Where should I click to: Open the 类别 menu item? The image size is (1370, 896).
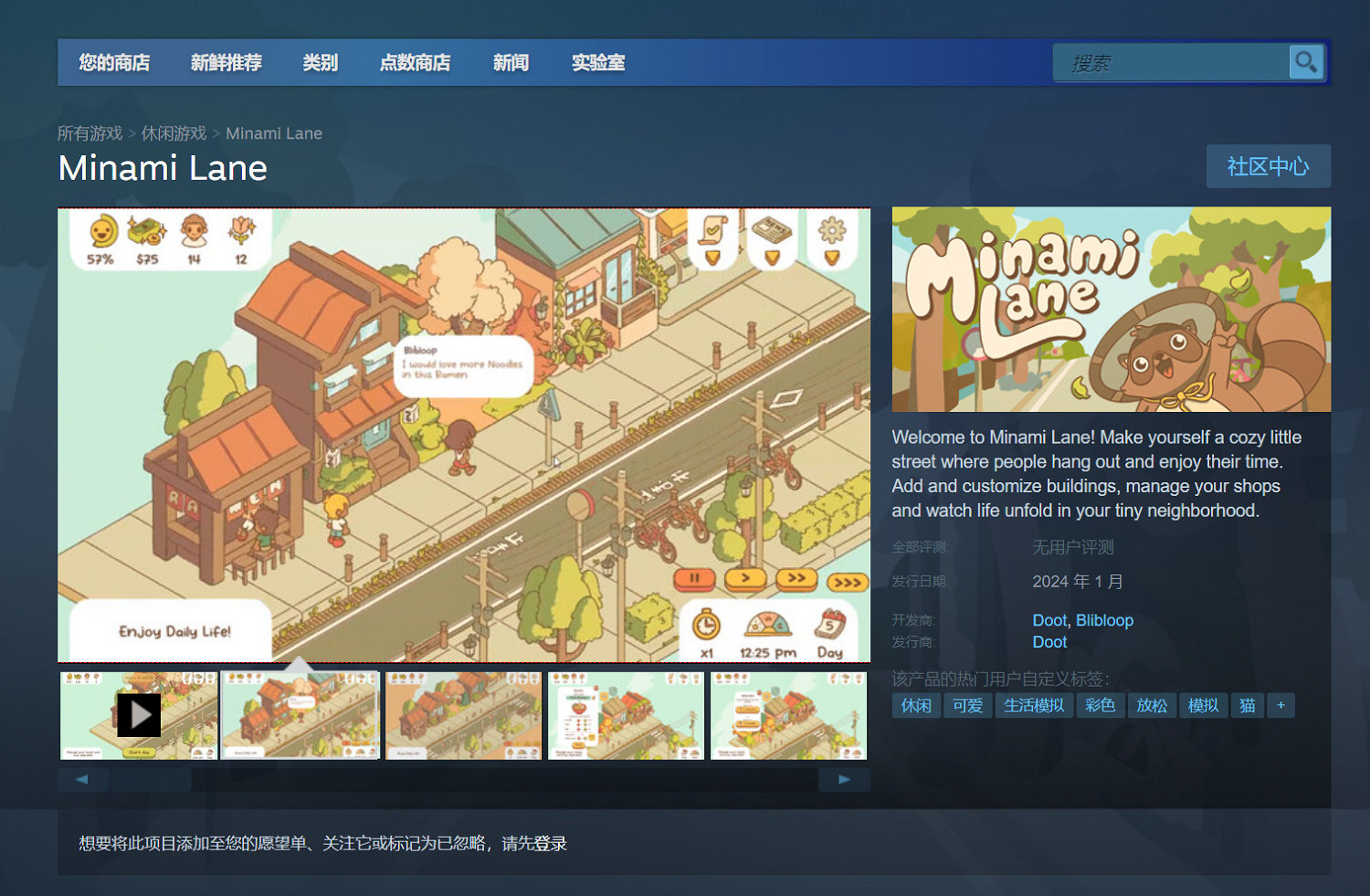pyautogui.click(x=320, y=62)
